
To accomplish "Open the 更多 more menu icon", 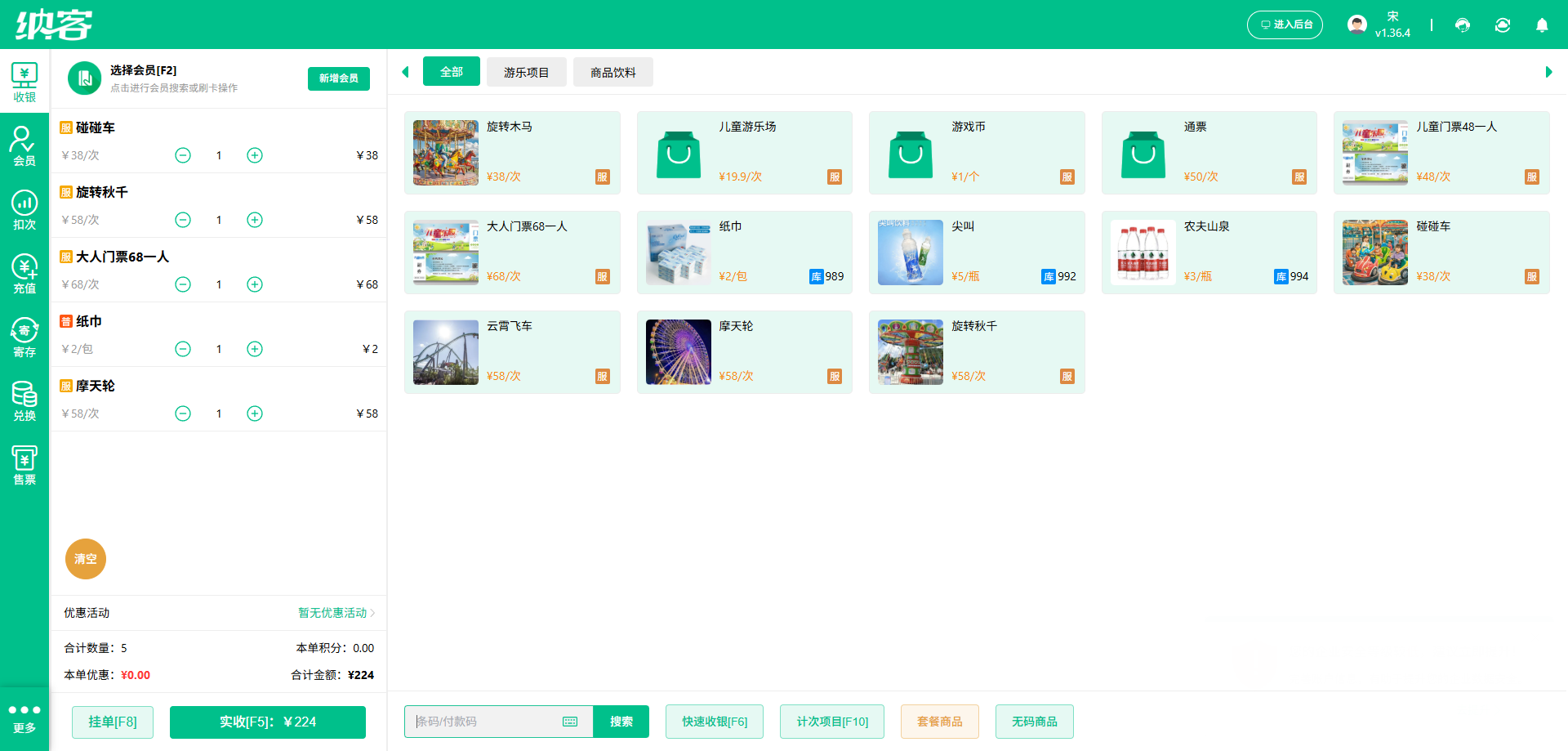I will tap(24, 718).
